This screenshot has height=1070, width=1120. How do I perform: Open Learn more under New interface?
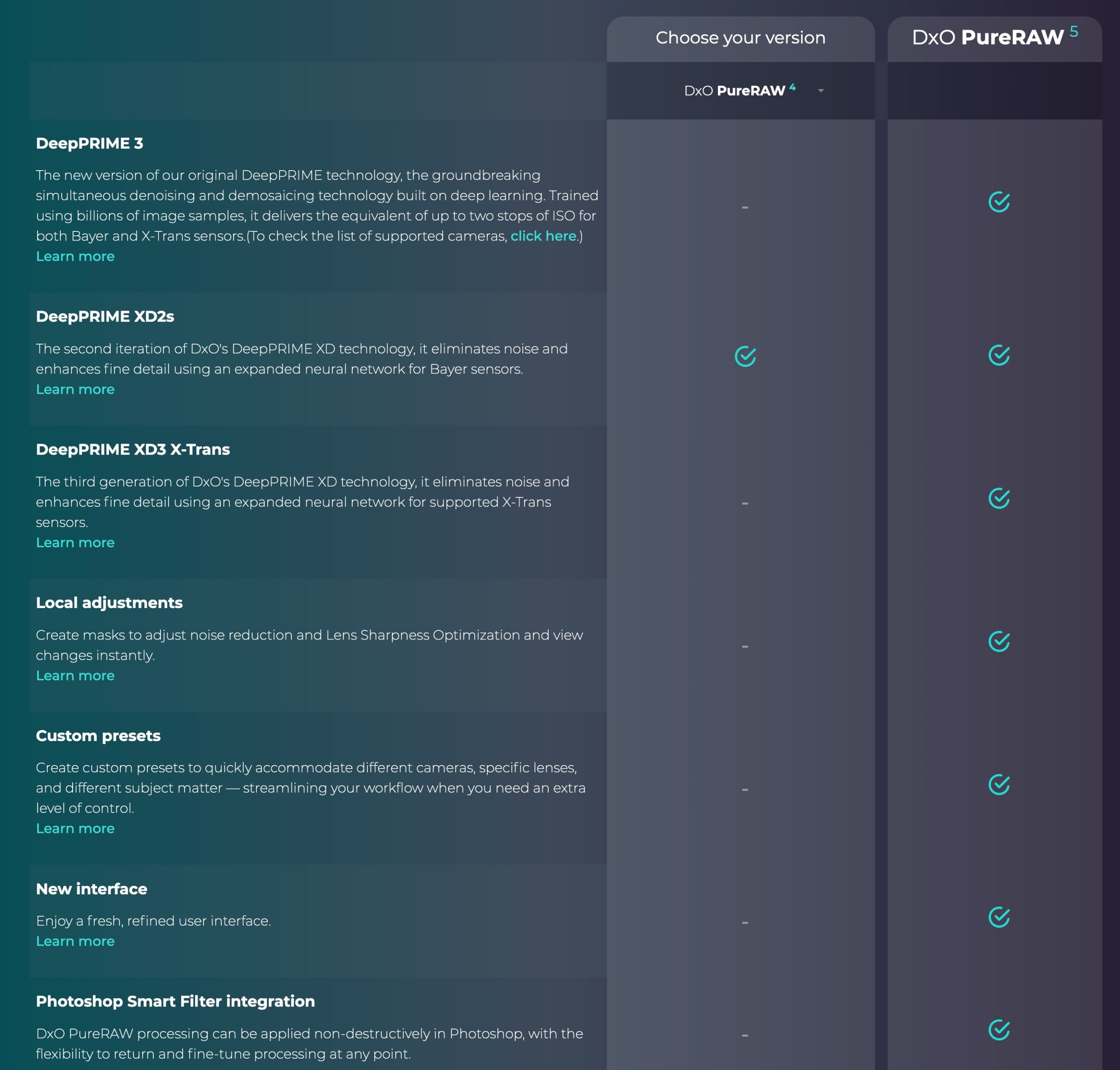click(75, 942)
